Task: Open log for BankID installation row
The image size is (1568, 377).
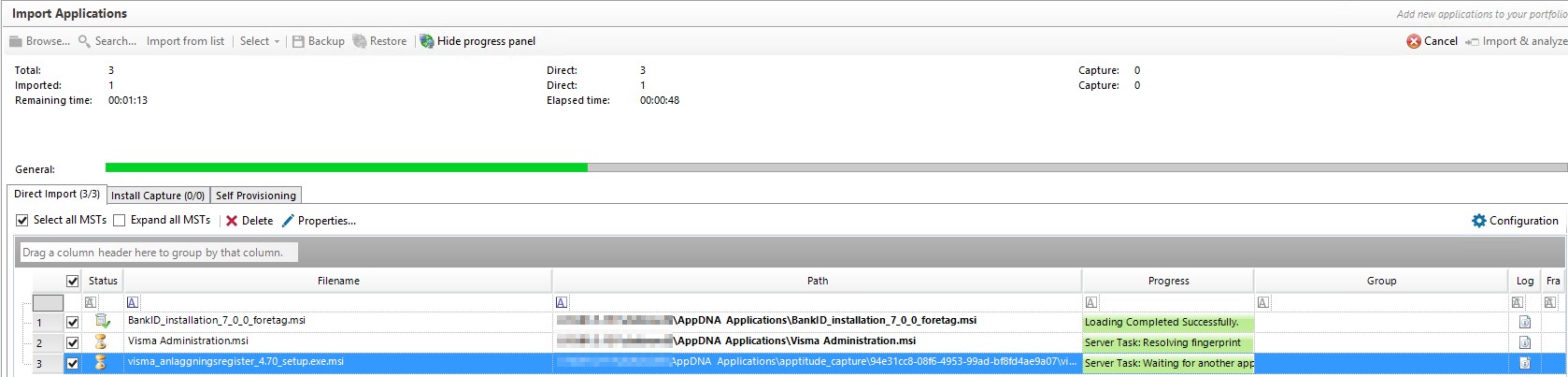Action: (x=1524, y=322)
